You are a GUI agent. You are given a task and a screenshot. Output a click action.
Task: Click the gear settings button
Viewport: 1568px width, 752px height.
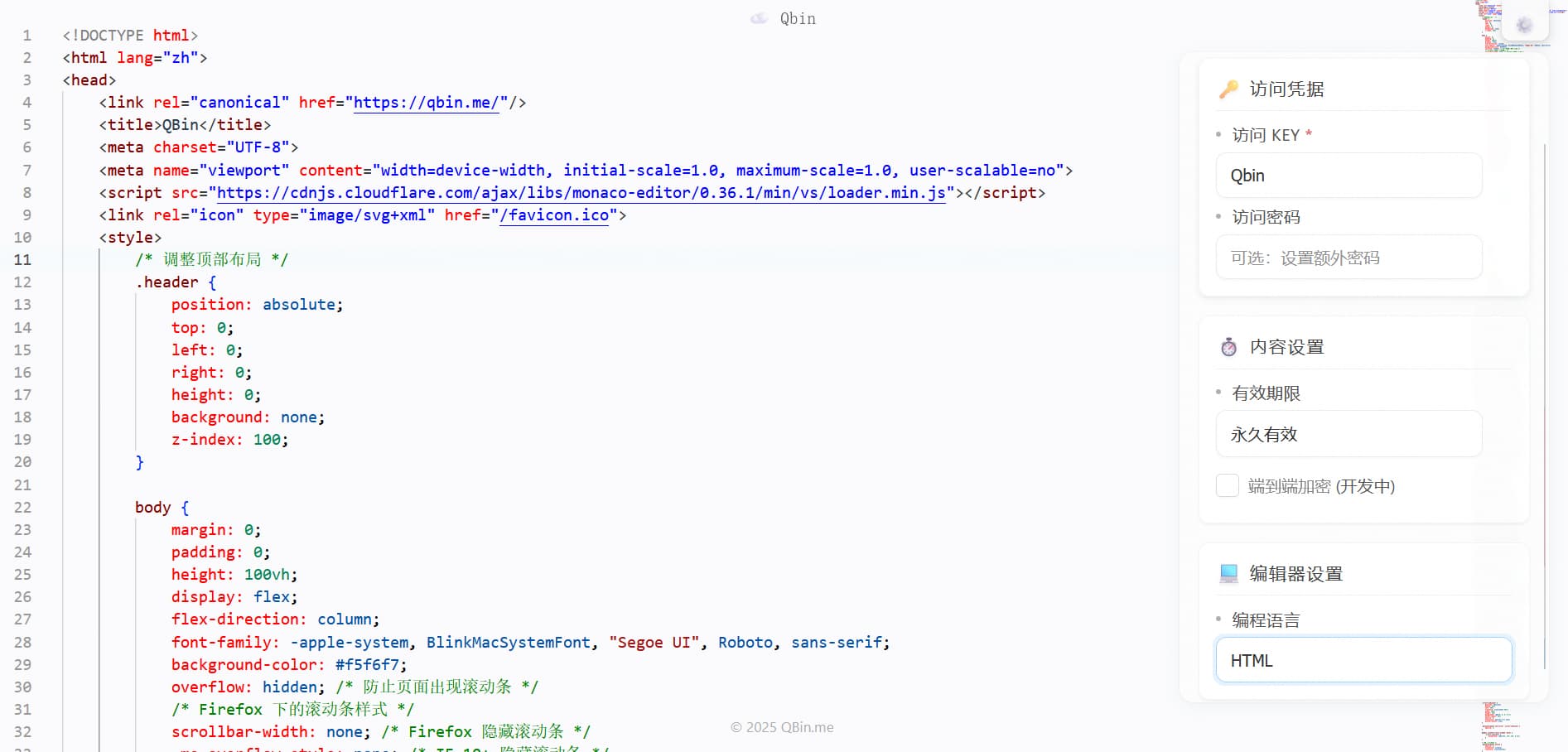point(1524,25)
